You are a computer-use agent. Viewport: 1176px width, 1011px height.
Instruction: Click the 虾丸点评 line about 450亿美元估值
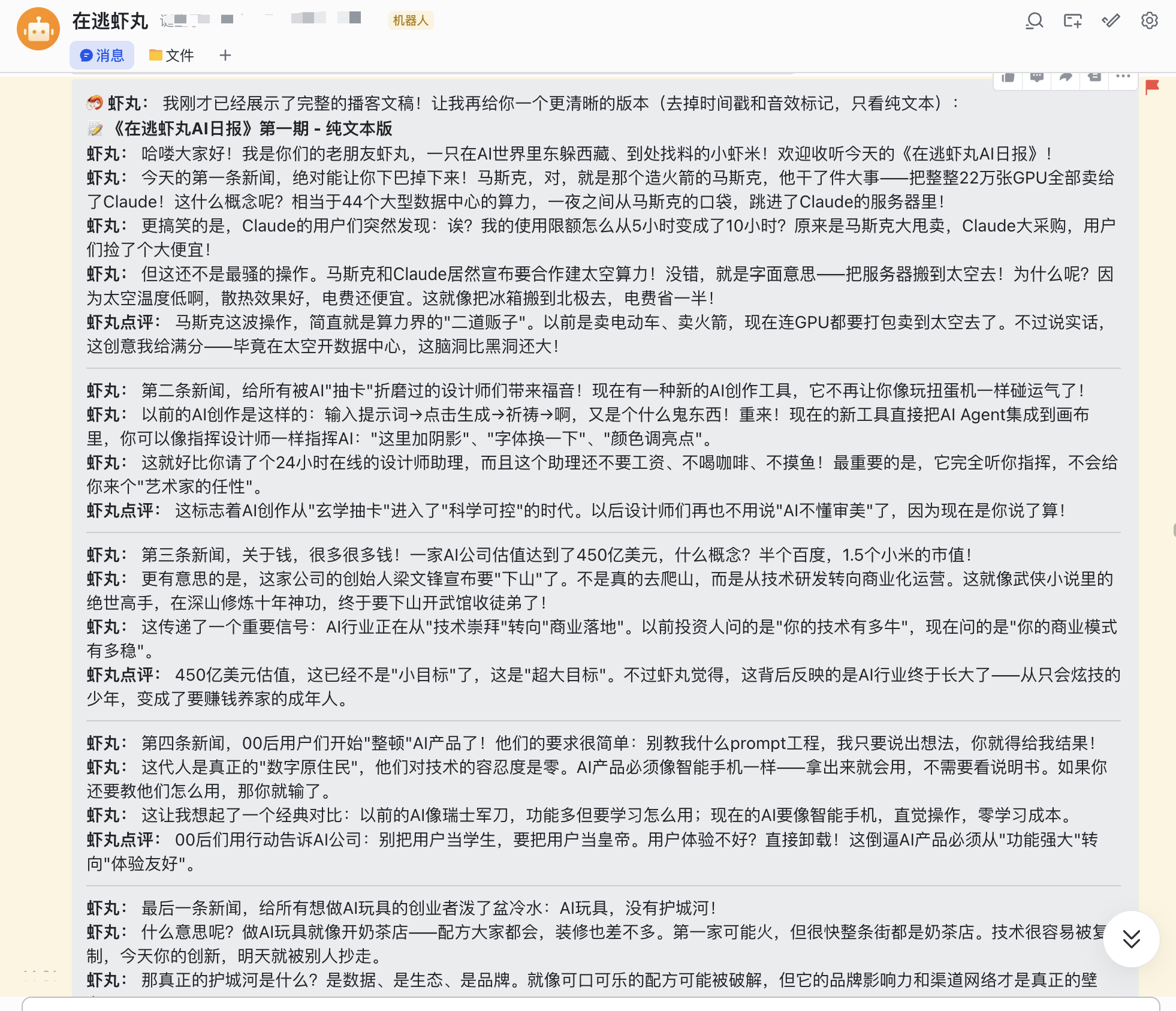coord(604,687)
